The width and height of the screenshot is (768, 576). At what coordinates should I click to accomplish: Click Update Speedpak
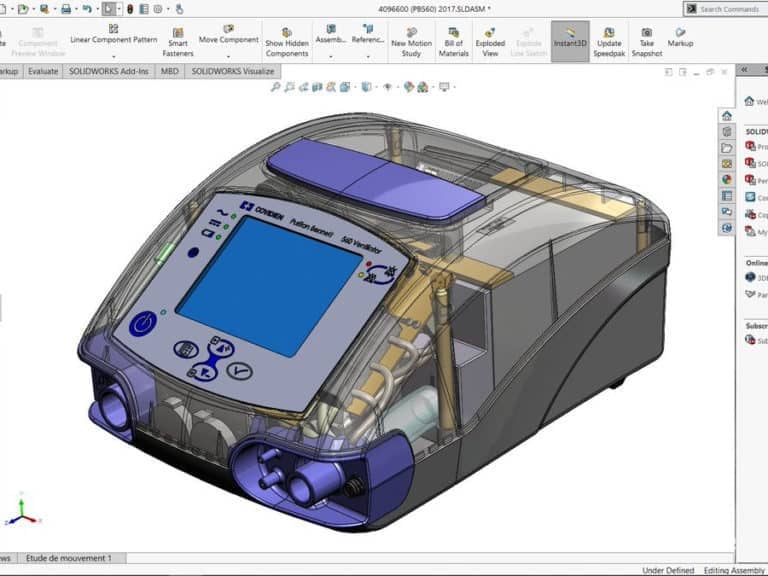[x=609, y=42]
